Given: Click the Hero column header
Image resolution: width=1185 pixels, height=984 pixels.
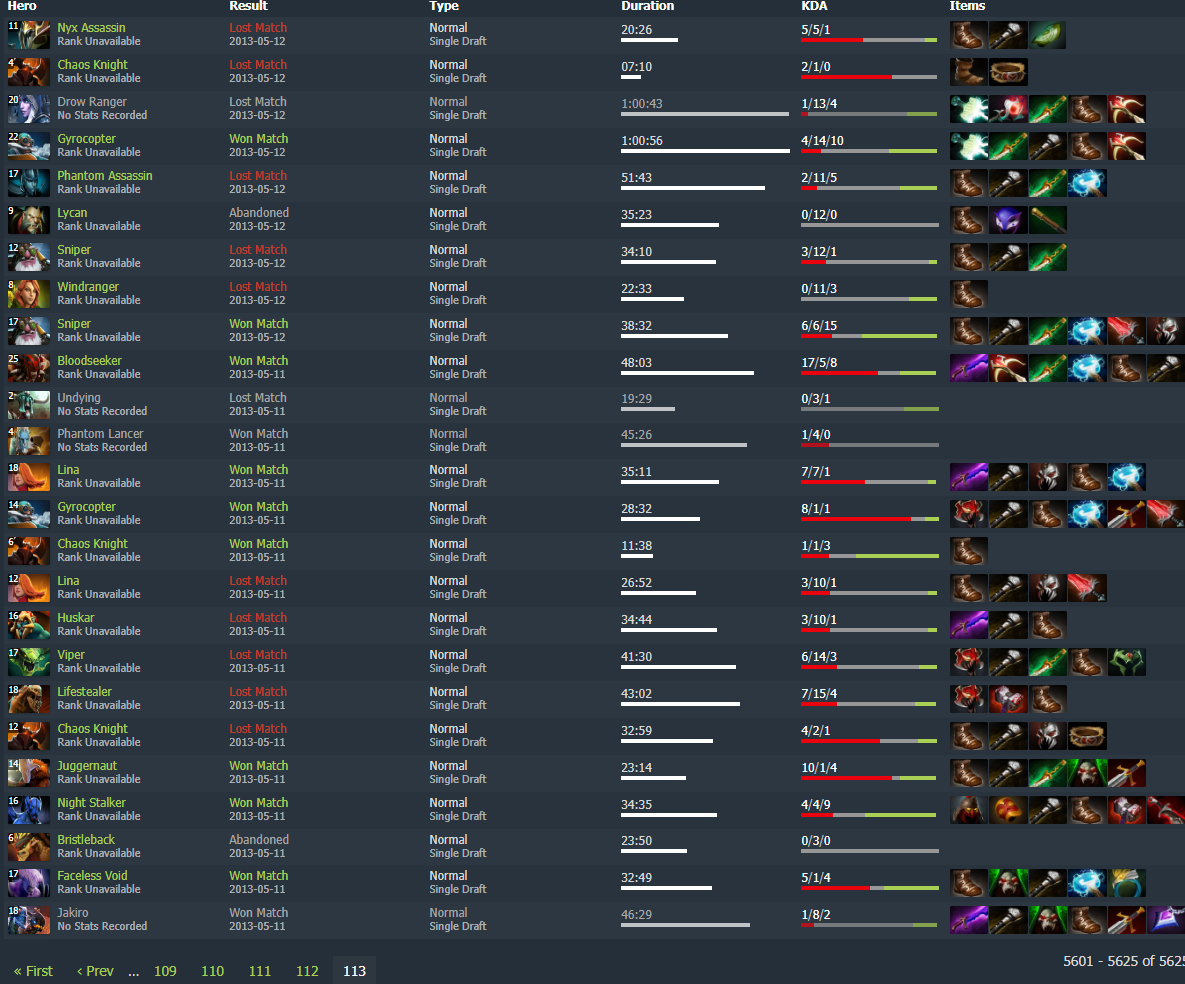Looking at the screenshot, I should (22, 6).
